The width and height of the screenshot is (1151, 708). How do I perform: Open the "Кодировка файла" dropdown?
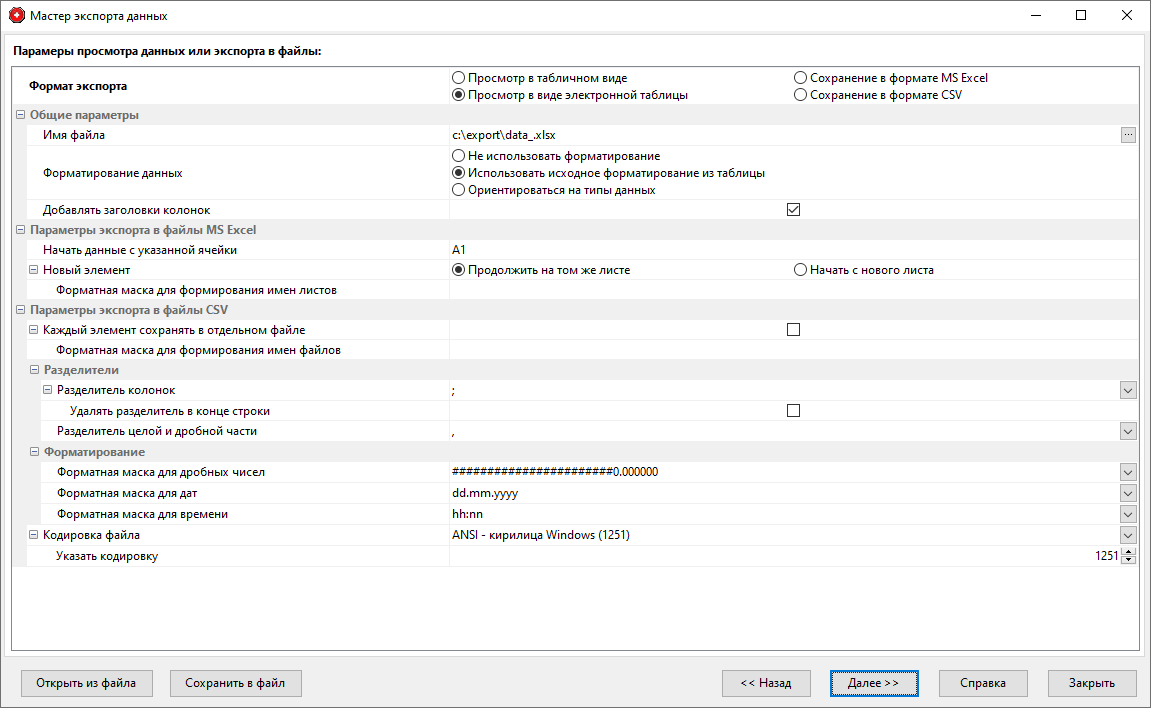[x=1128, y=534]
